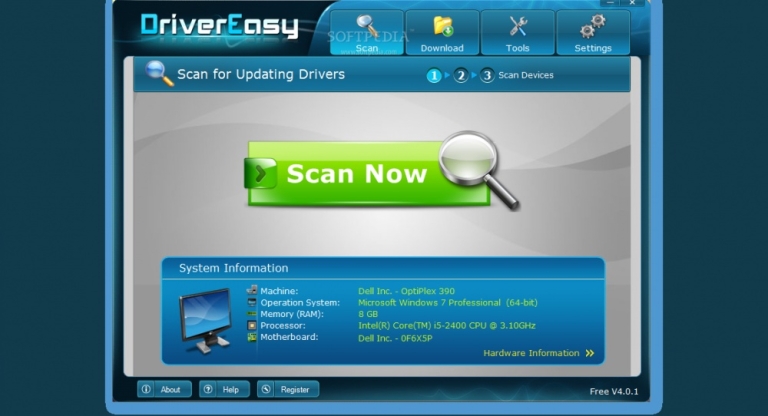Click 'Dell Inc. - OptiPlex 390' text
This screenshot has height=416, width=768.
pos(407,291)
